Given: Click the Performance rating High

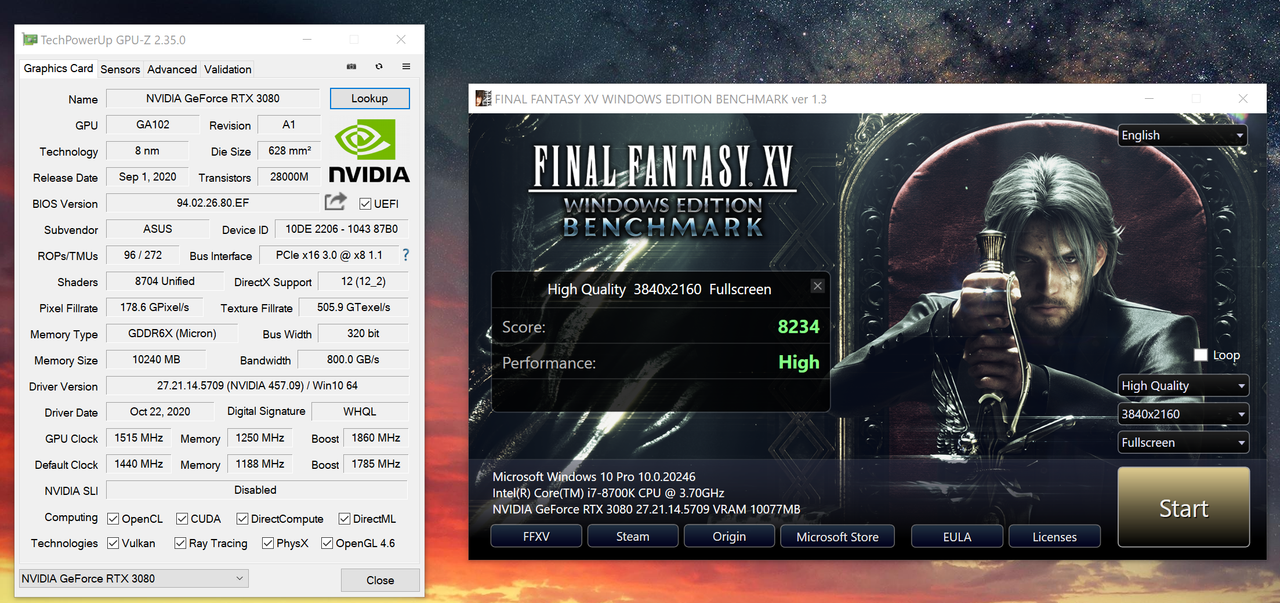Looking at the screenshot, I should point(799,362).
